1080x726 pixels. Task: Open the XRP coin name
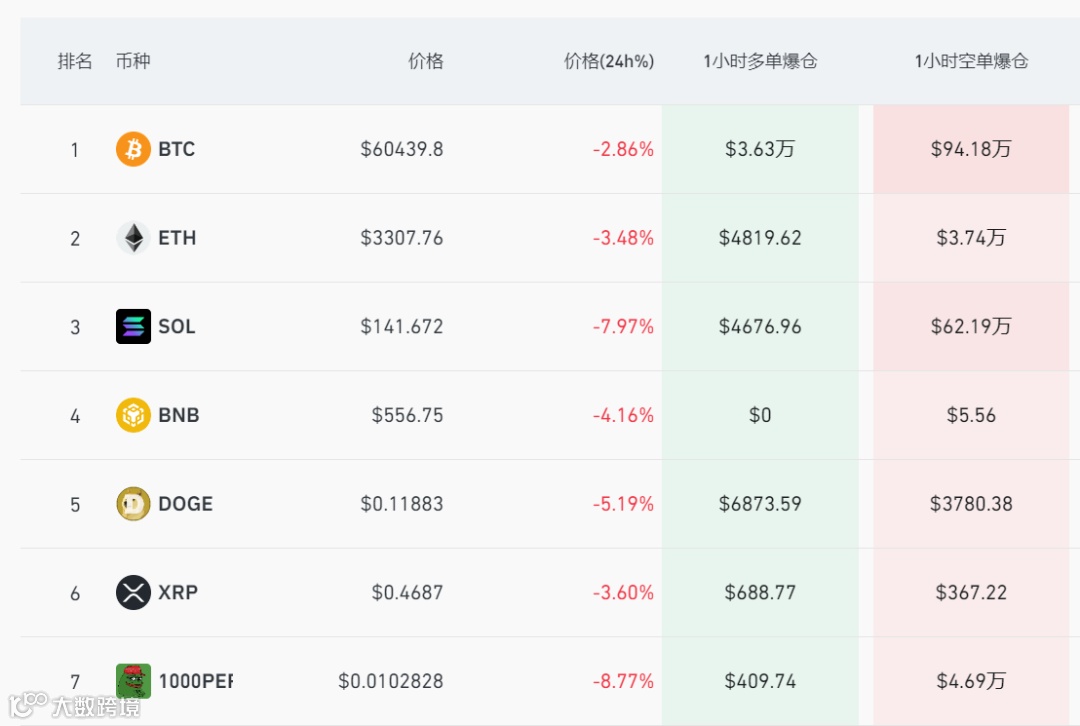[178, 592]
